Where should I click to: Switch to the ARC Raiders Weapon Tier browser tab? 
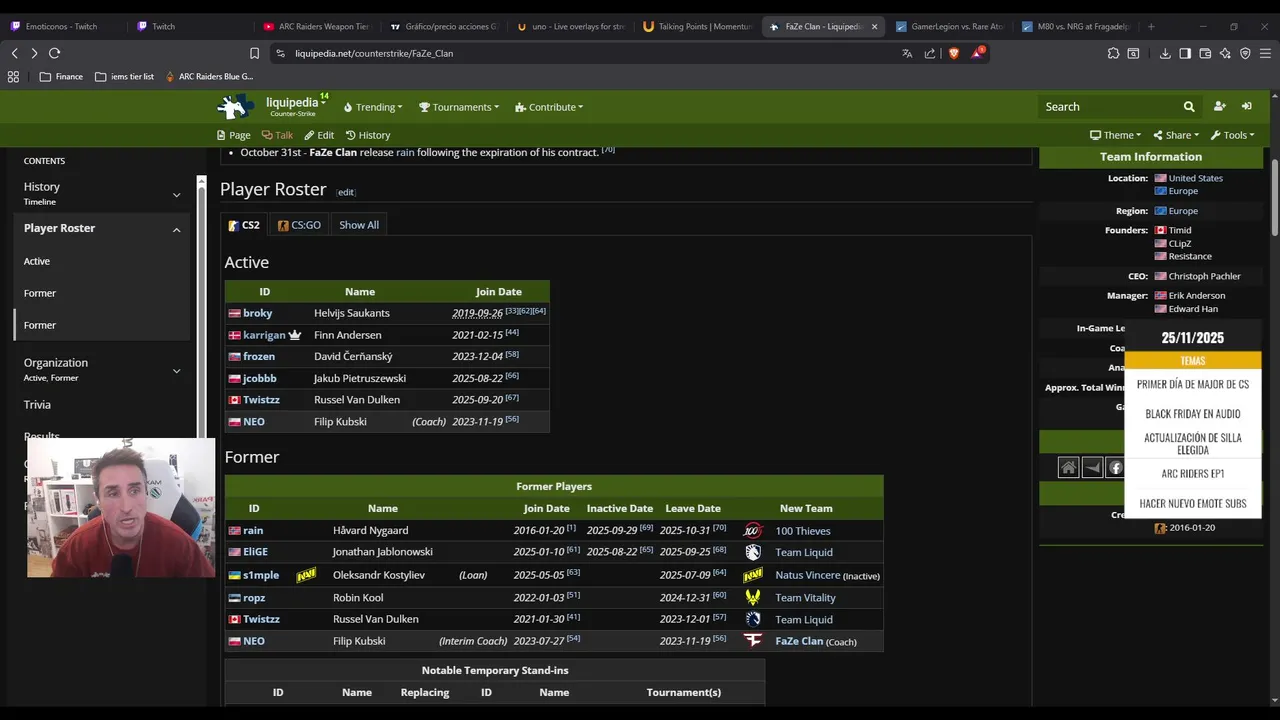click(317, 26)
